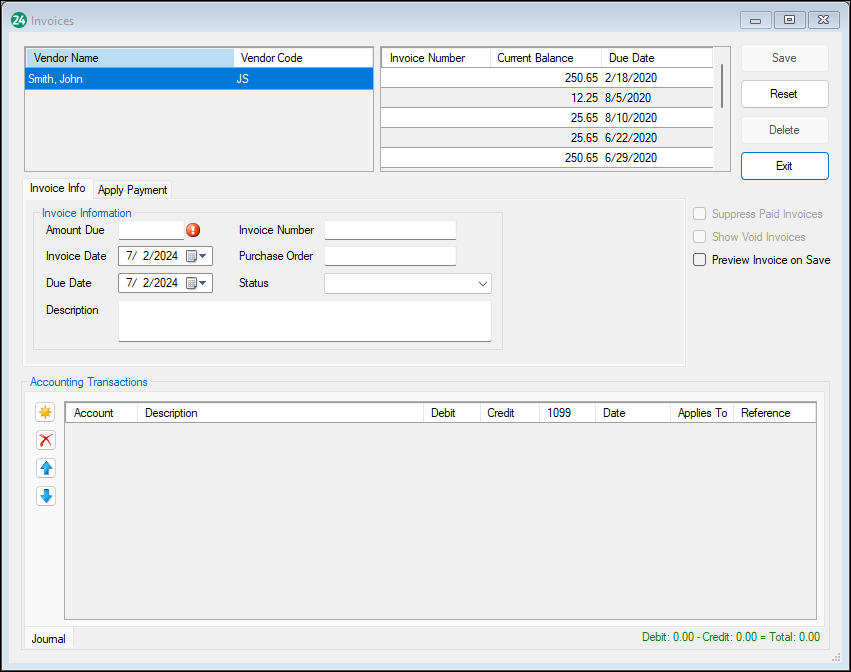Exit the Invoices window
This screenshot has width=851, height=672.
[784, 165]
